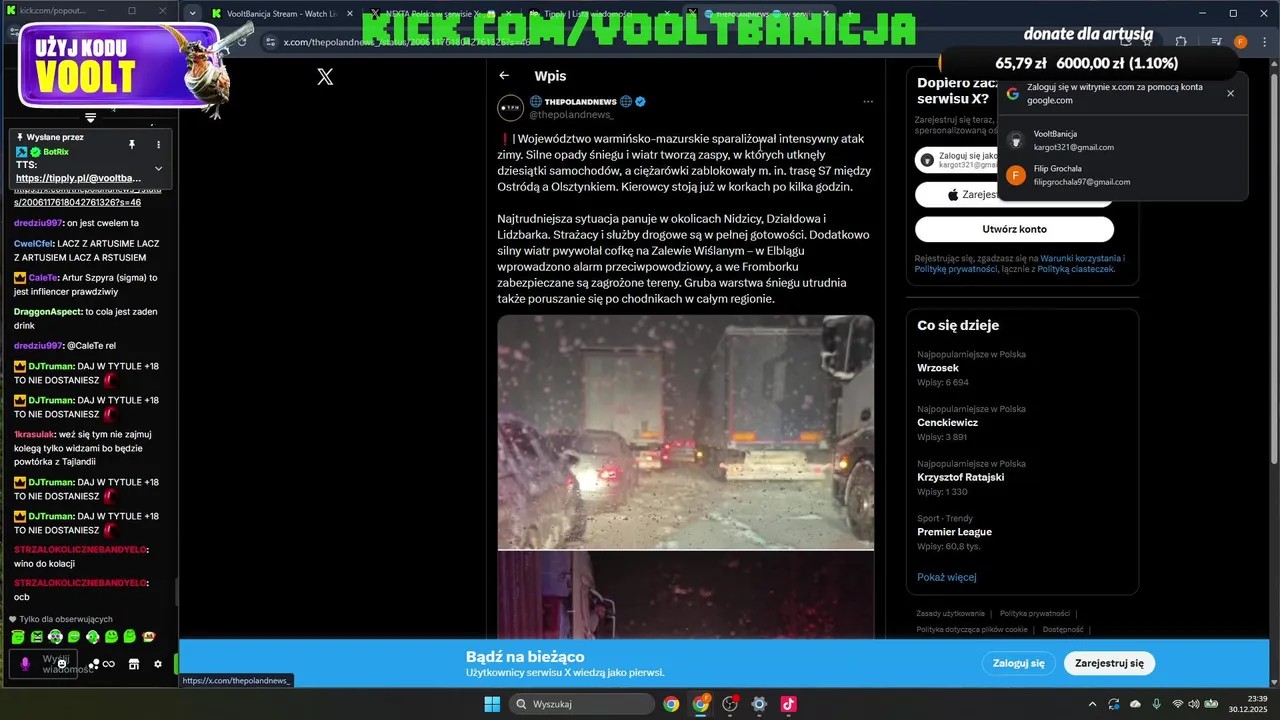Open the Chrome profile avatar F
This screenshot has height=720, width=1280.
point(1241,42)
